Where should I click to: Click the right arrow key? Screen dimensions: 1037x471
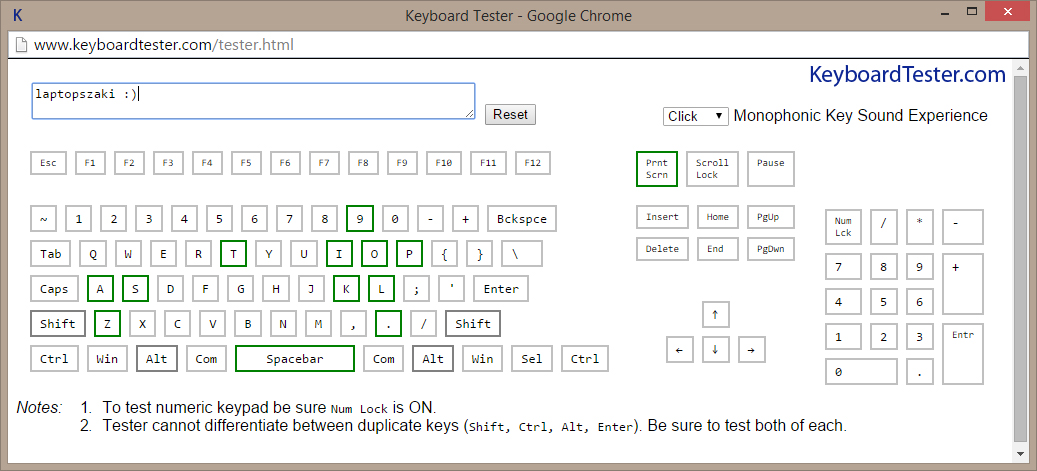click(x=751, y=350)
